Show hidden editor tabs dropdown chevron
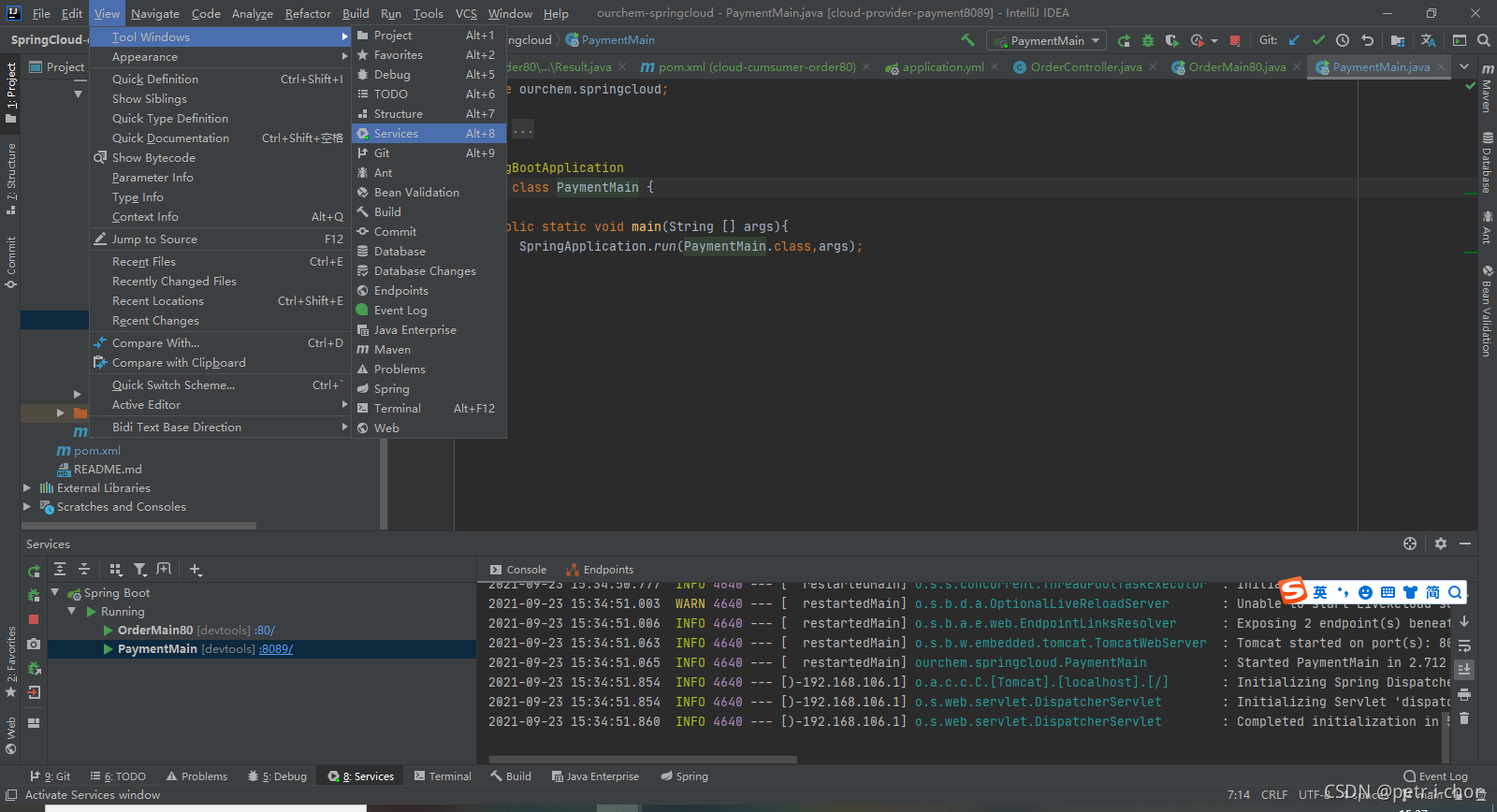 pyautogui.click(x=1464, y=67)
